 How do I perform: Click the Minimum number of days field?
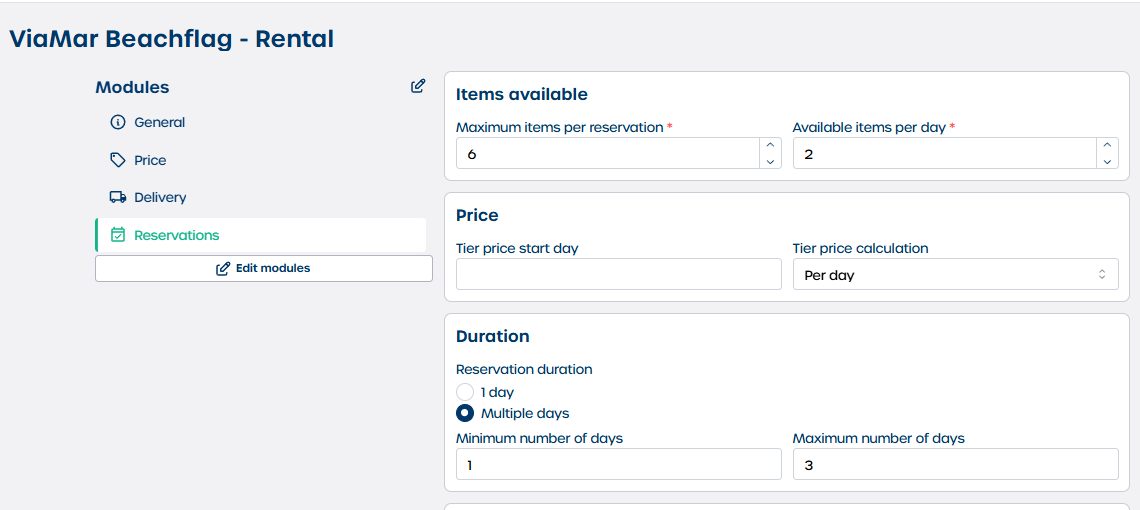click(618, 464)
